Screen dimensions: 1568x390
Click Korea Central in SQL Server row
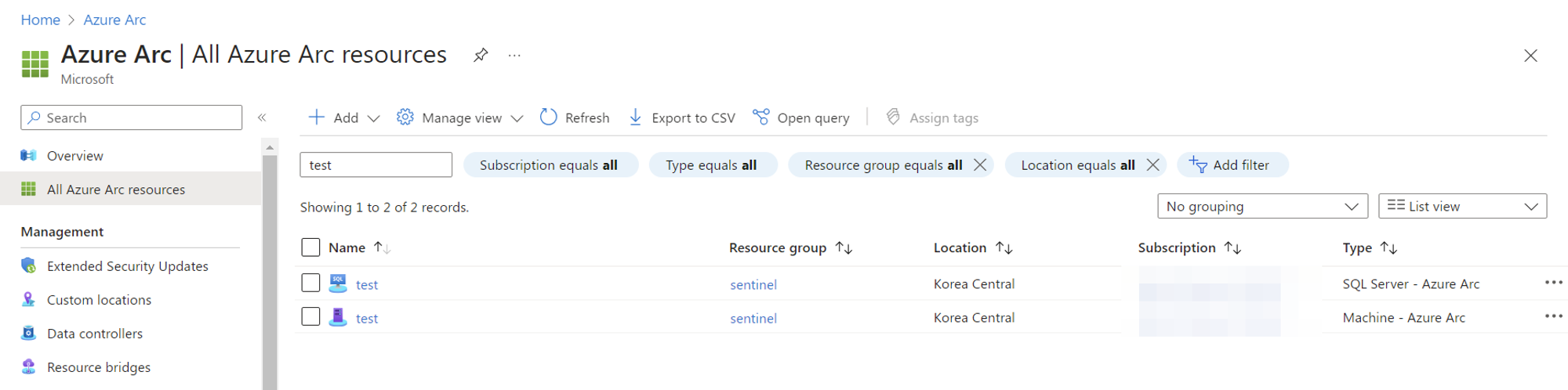[x=974, y=284]
